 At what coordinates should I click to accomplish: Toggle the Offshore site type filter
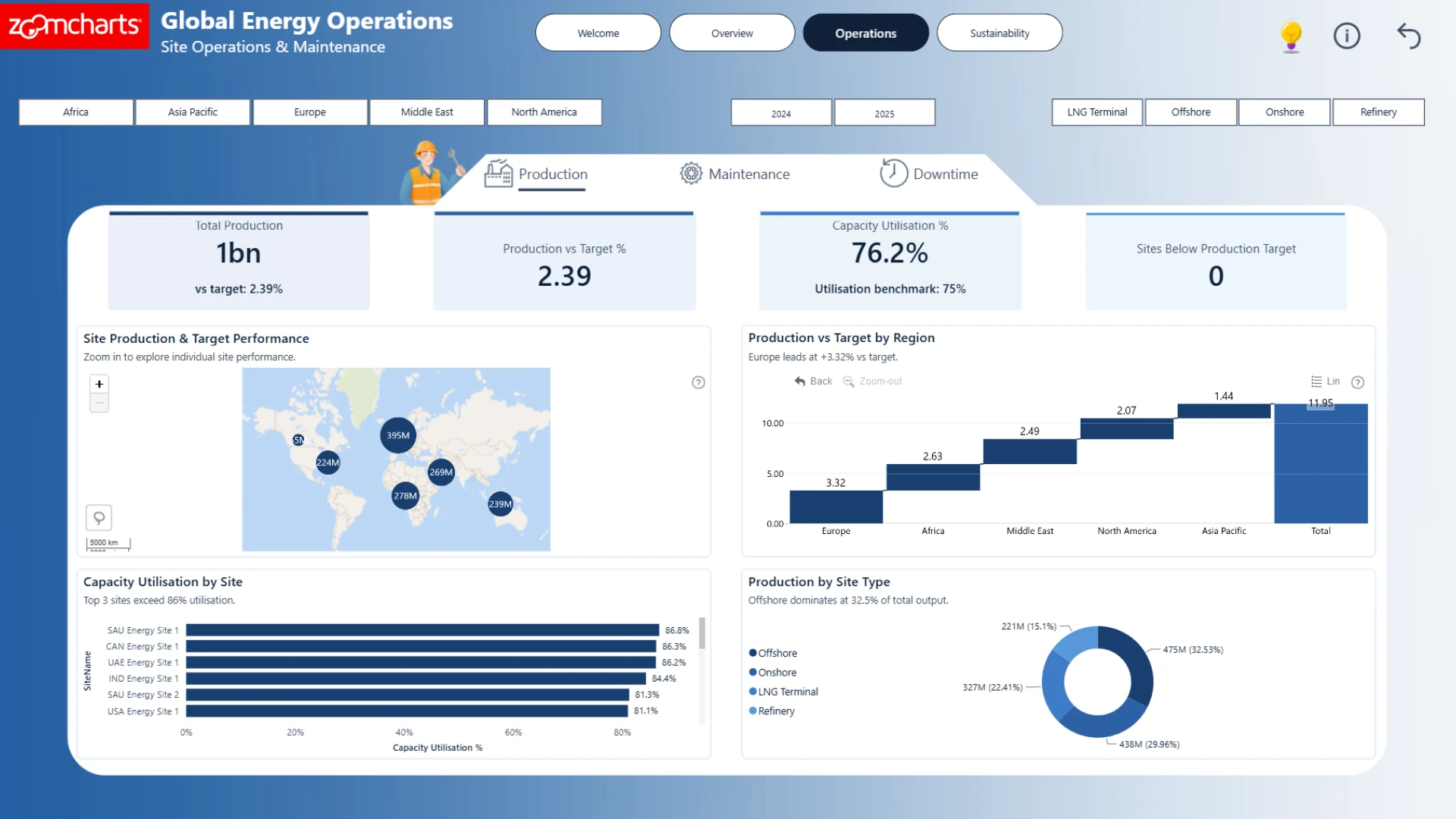pos(1191,112)
